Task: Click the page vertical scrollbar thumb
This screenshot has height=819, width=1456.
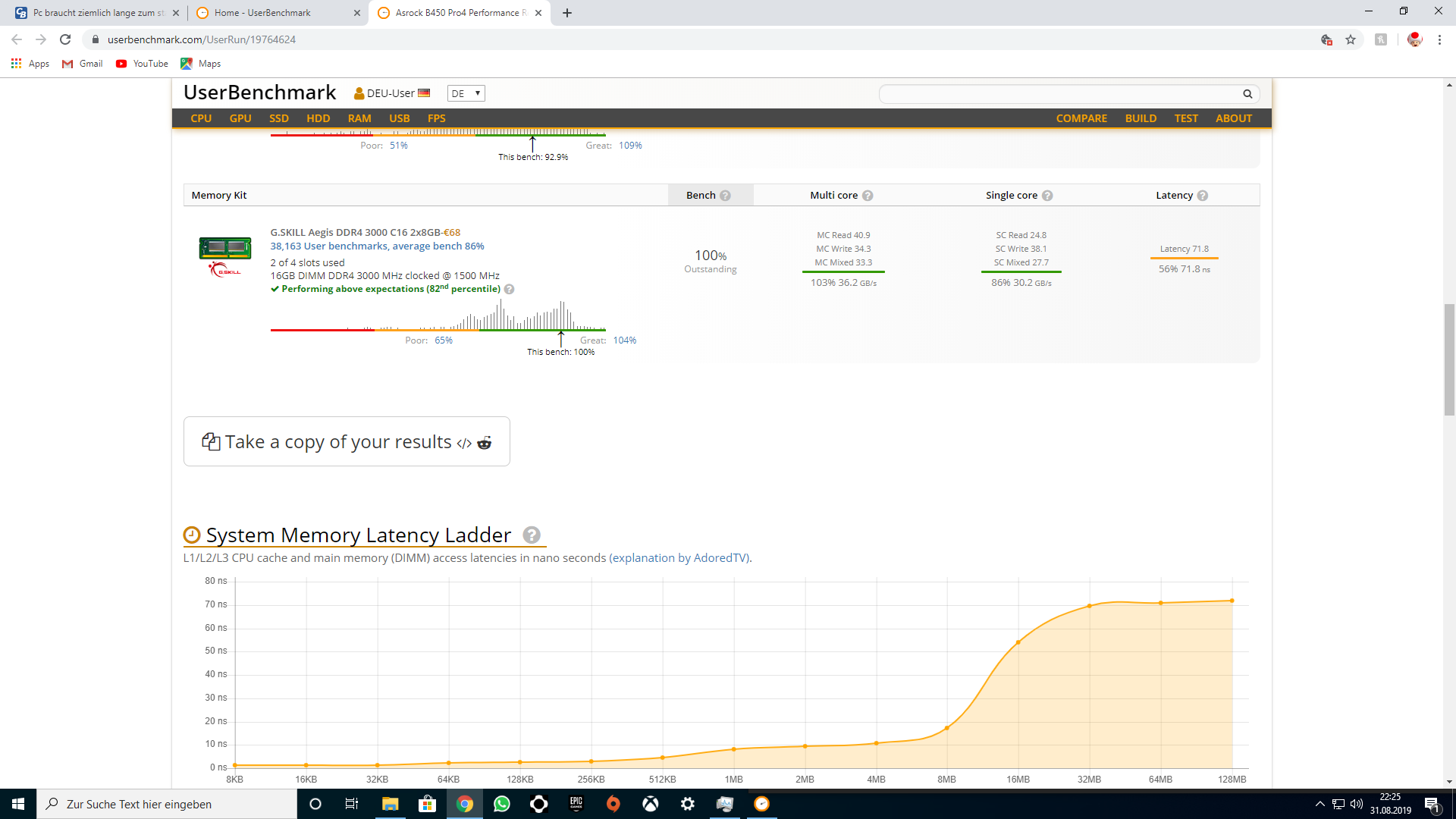Action: coord(1449,360)
